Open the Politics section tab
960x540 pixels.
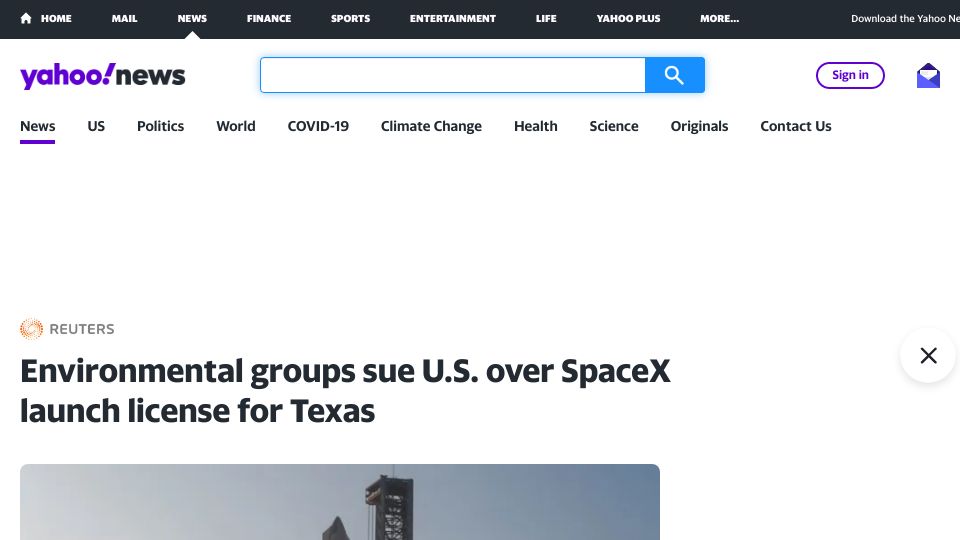point(160,126)
